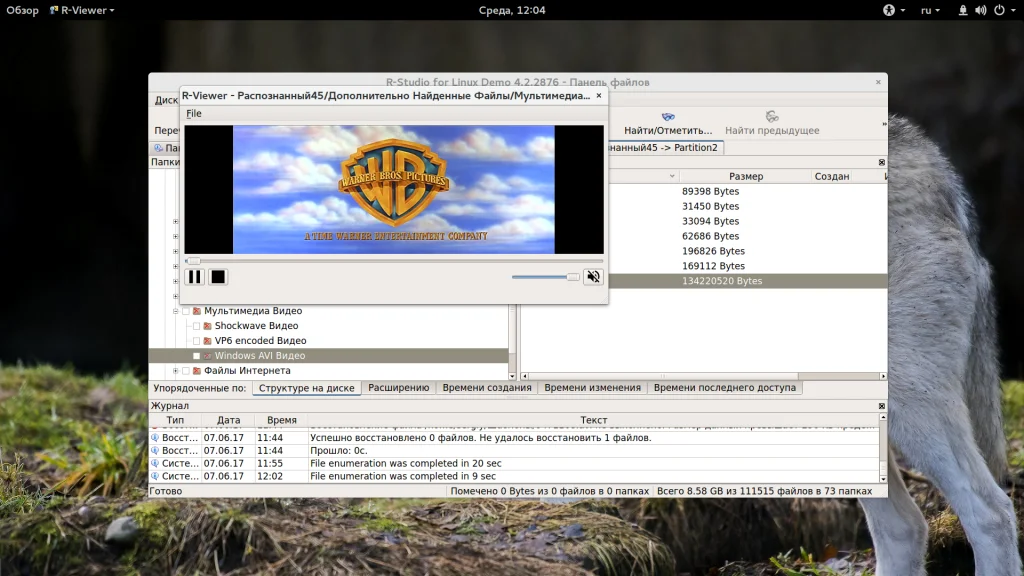Click the Текст column header in Журнал

(593, 421)
